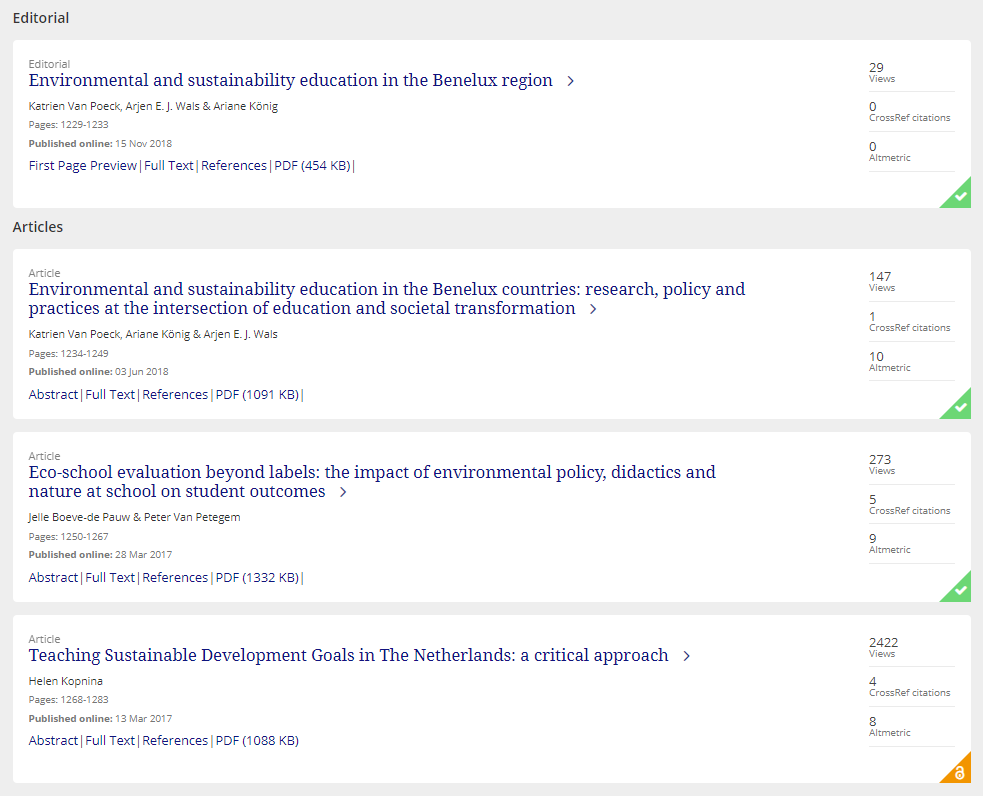The width and height of the screenshot is (983, 796).
Task: Open Full Text of Helen Kopnina's article
Action: pos(110,741)
